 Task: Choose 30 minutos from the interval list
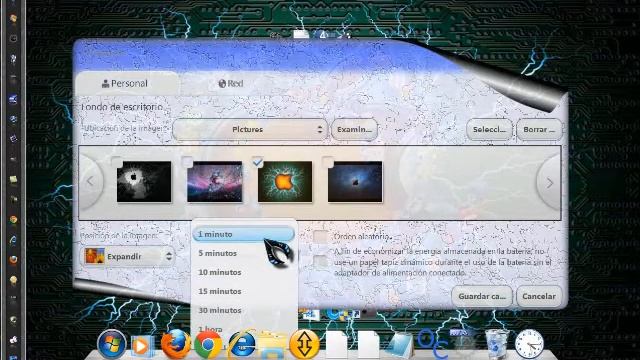pos(243,310)
